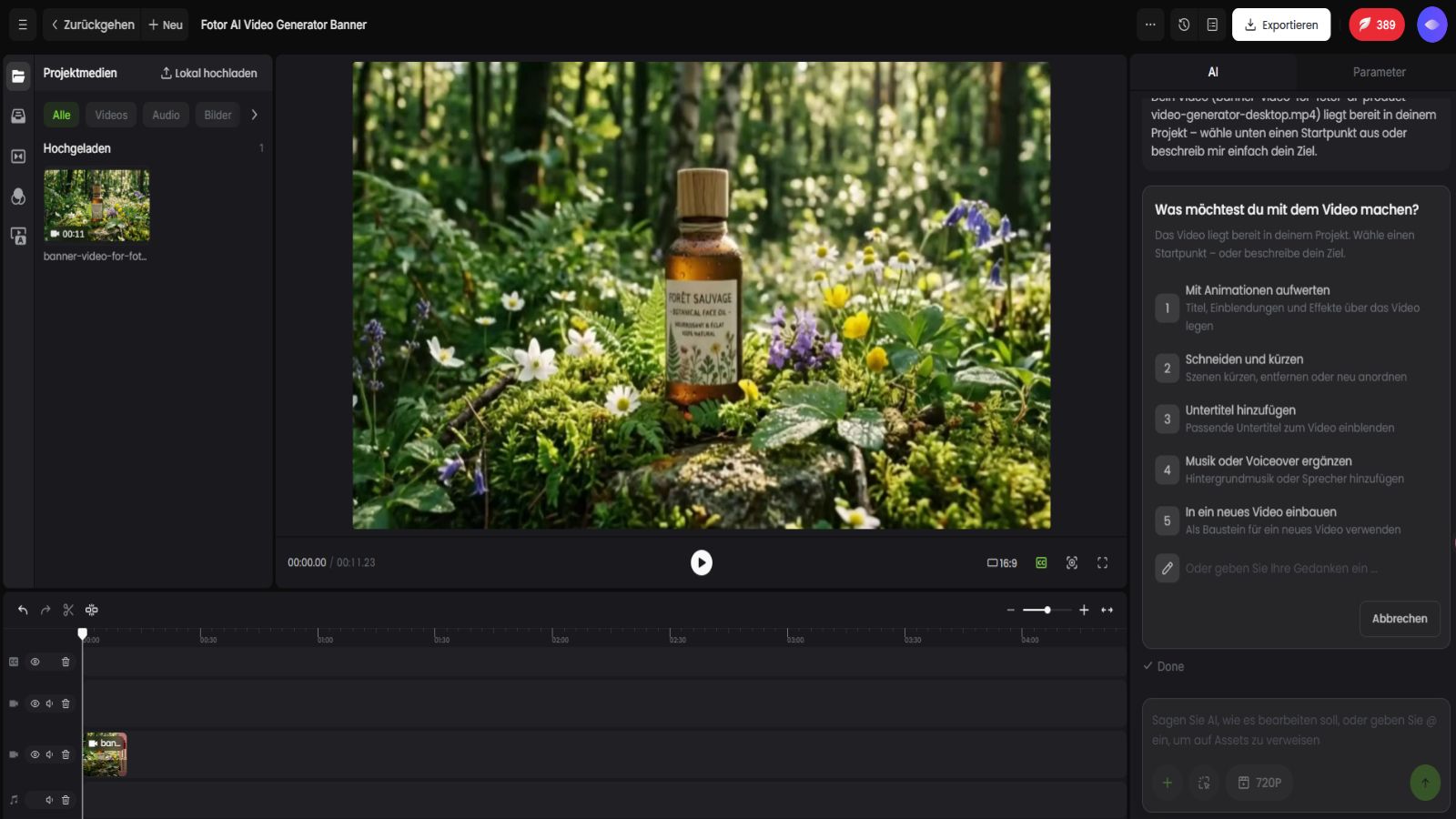The width and height of the screenshot is (1456, 819).
Task: Go back with Zurückgehen
Action: point(93,25)
